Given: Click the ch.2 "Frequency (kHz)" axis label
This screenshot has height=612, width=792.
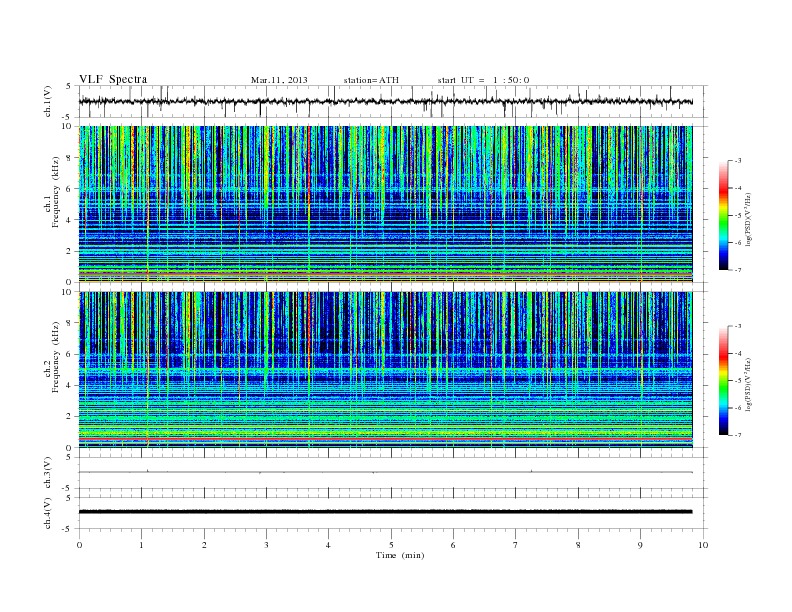Looking at the screenshot, I should 56,357.
